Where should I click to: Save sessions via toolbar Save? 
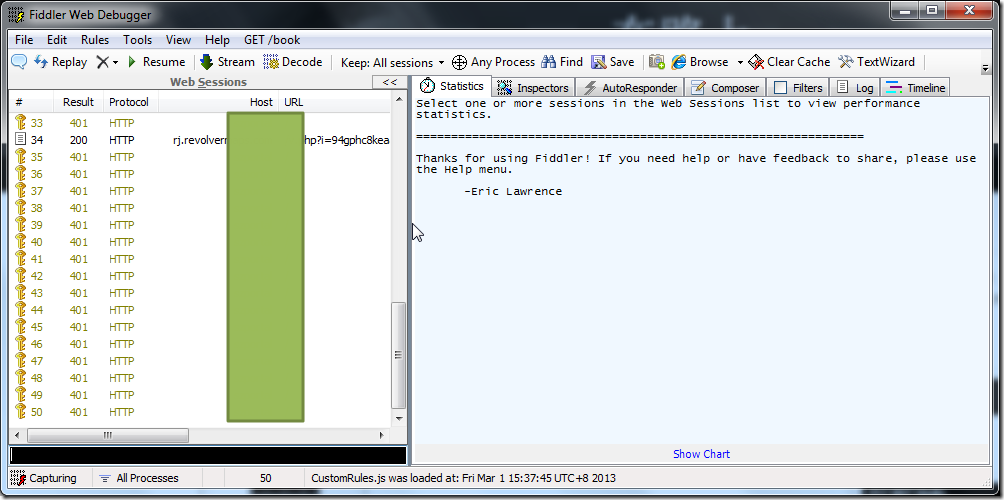pyautogui.click(x=612, y=62)
